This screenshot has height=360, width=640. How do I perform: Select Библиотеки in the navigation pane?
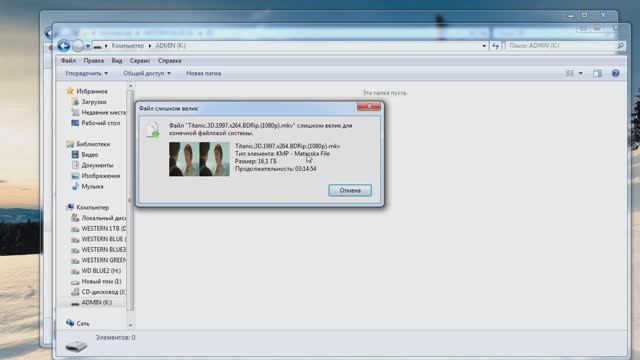tap(93, 144)
